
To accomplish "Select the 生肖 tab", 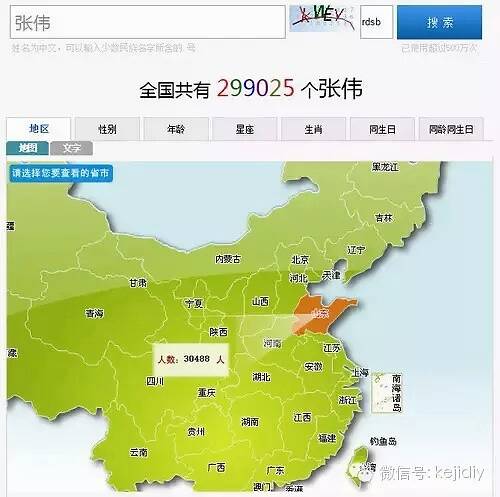I will (x=313, y=129).
